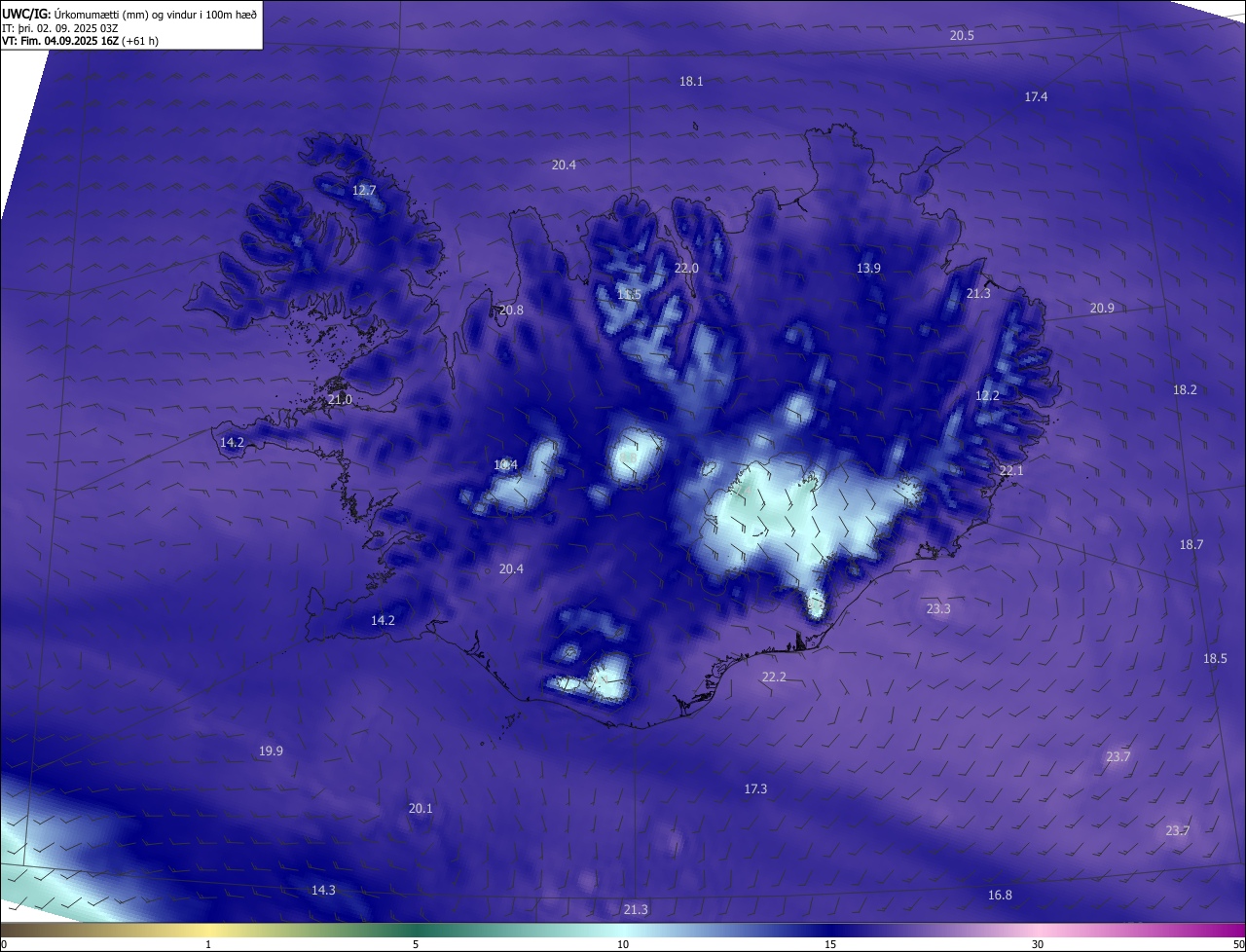Click the 21.0 value on the map
Image resolution: width=1246 pixels, height=952 pixels.
340,399
